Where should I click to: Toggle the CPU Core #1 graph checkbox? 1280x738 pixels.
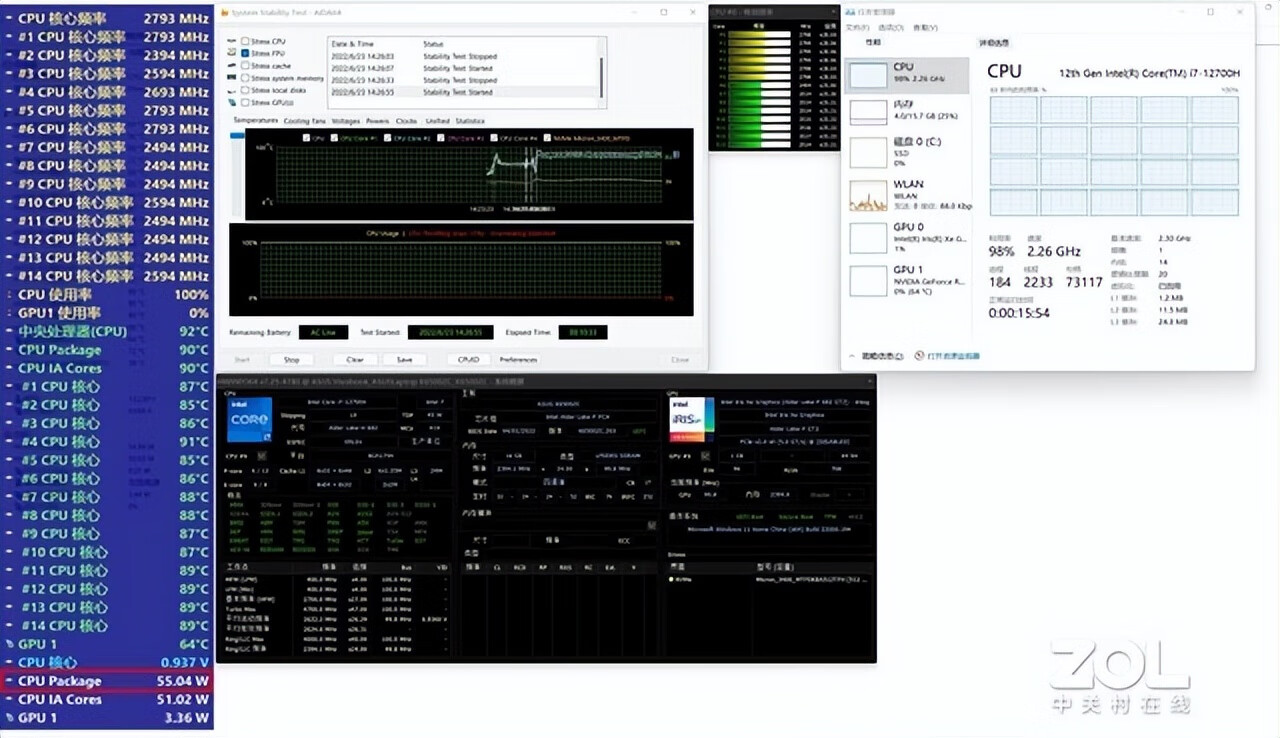coord(334,138)
